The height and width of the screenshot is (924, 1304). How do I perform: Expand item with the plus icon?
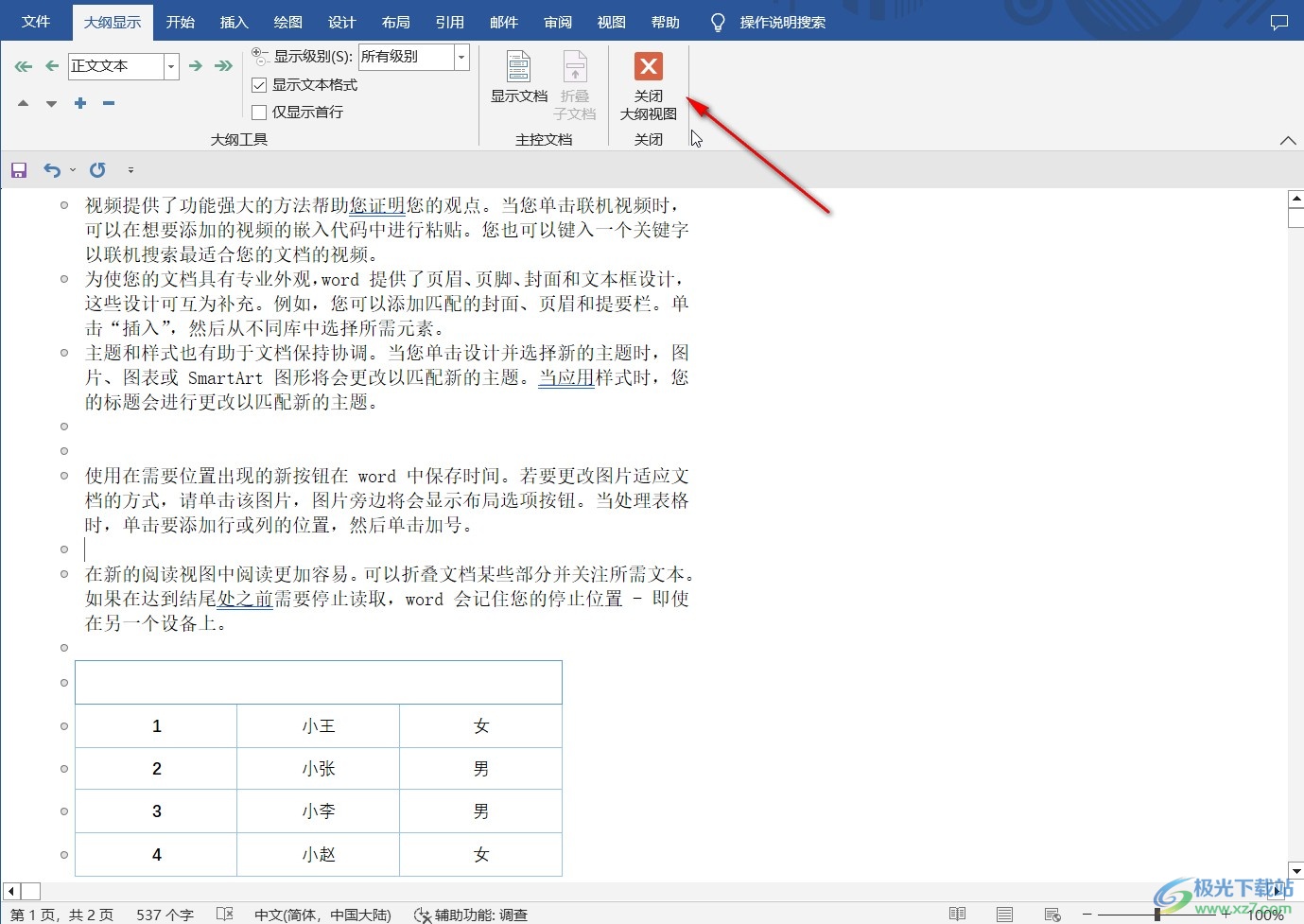pyautogui.click(x=80, y=103)
